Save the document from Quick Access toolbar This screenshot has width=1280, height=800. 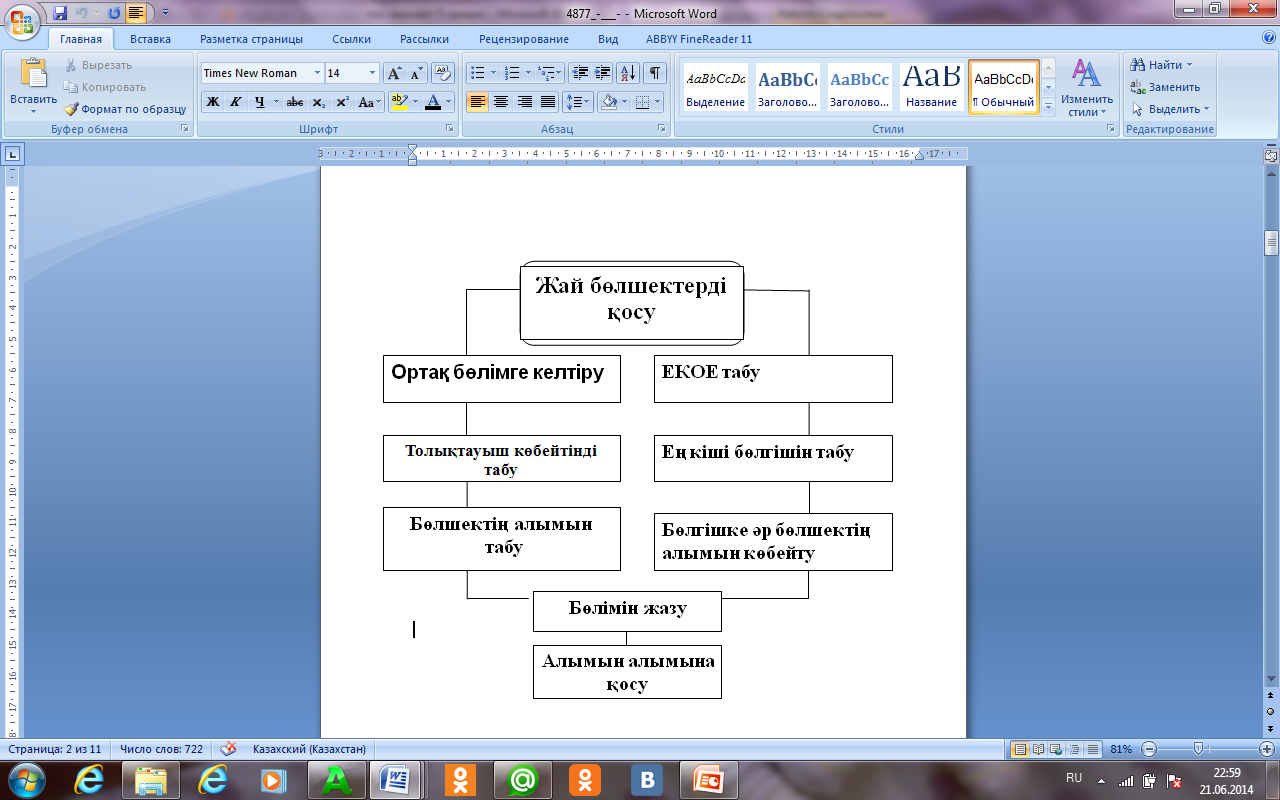60,14
